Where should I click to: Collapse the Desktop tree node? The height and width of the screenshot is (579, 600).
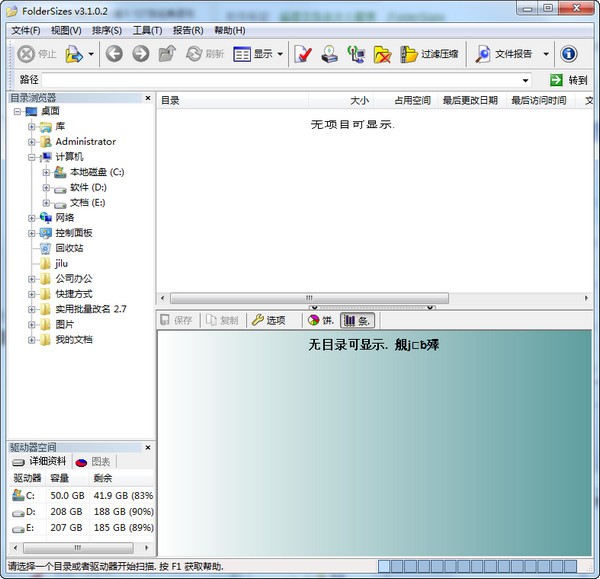pyautogui.click(x=17, y=111)
